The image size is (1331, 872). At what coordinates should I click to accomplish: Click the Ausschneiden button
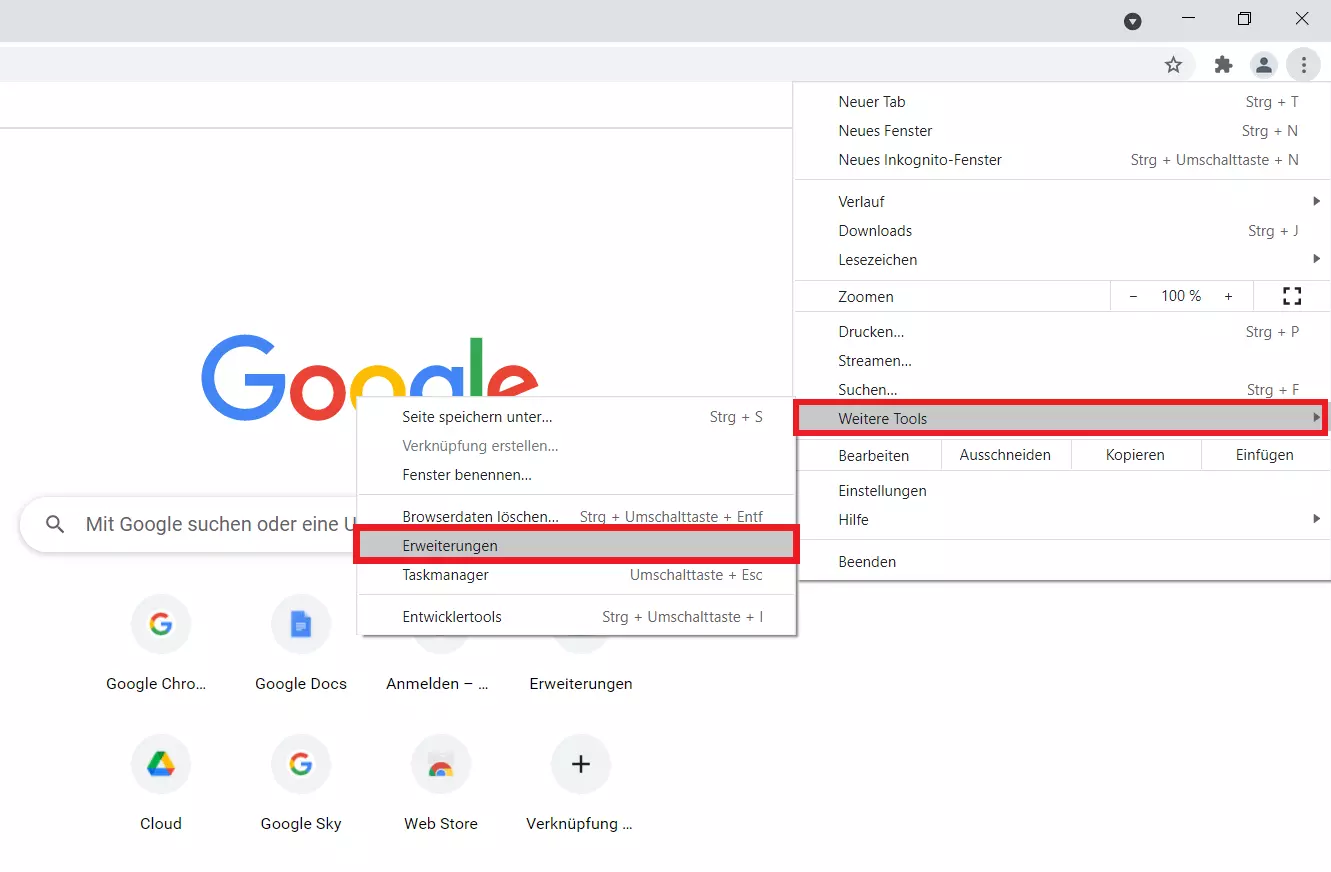[1005, 455]
